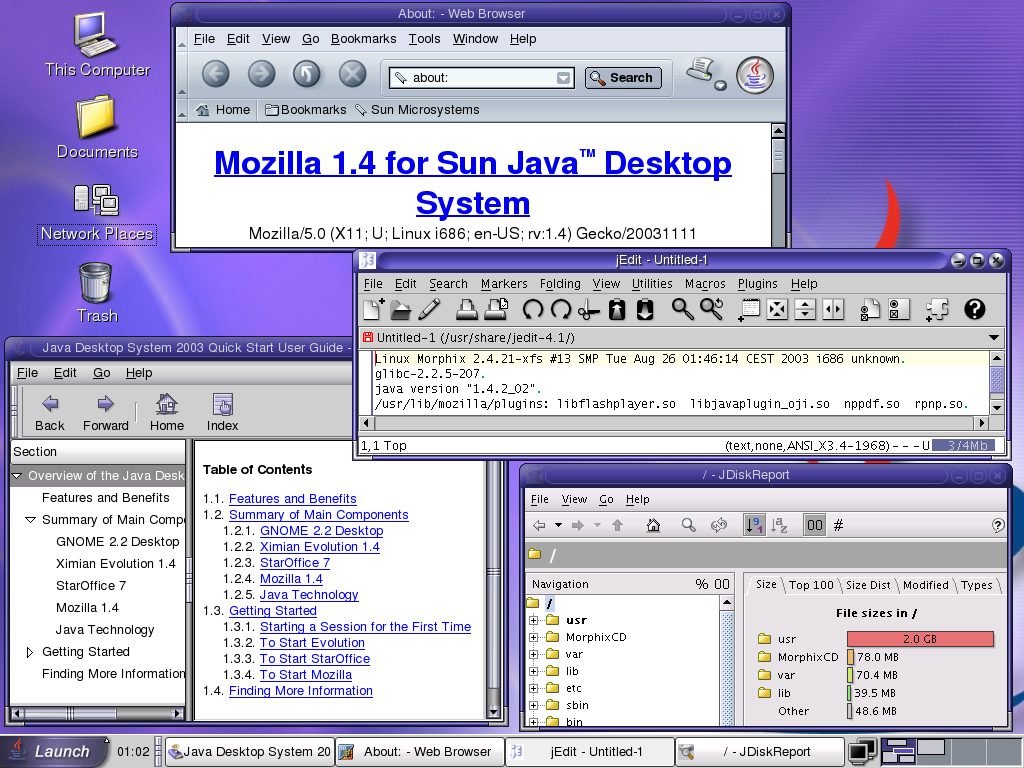
Task: Expand the etc folder in Navigation tree
Action: coord(534,688)
